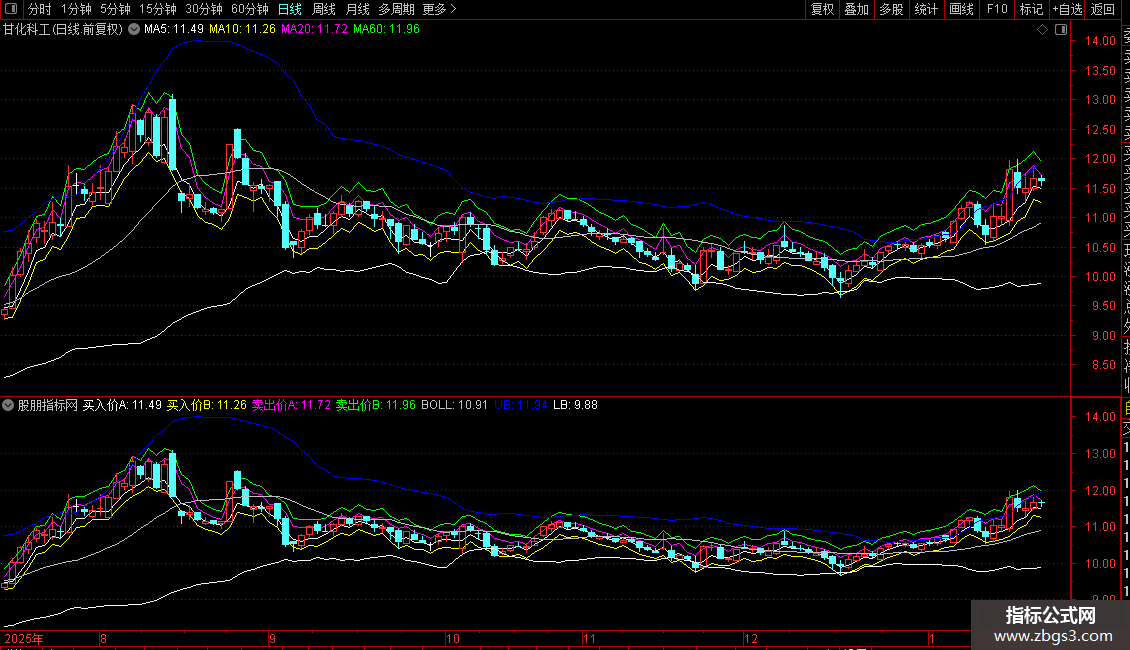Expand the 甘化科工 main chart indicator dropdown

click(134, 30)
